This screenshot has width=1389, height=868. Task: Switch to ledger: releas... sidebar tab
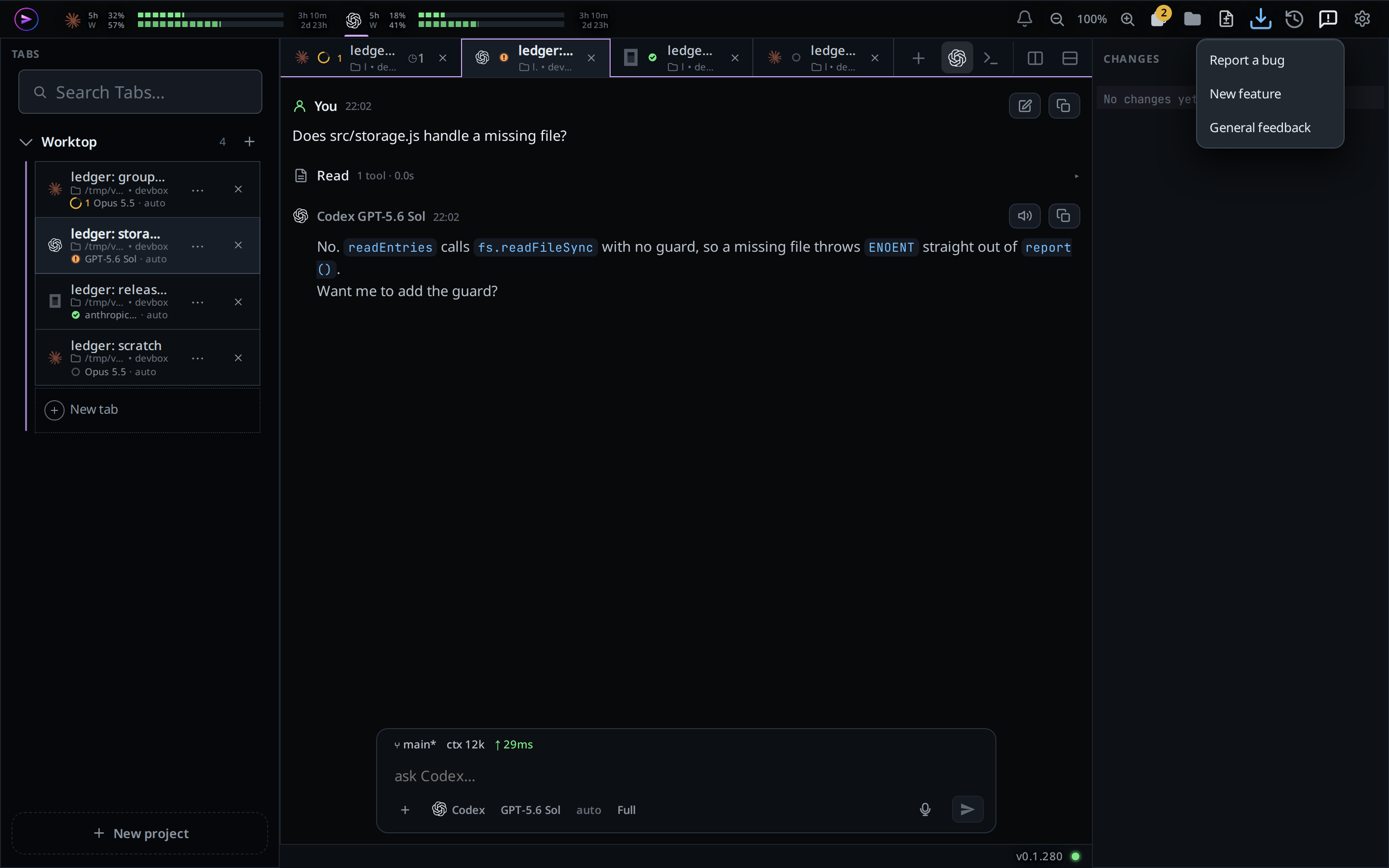(x=148, y=301)
